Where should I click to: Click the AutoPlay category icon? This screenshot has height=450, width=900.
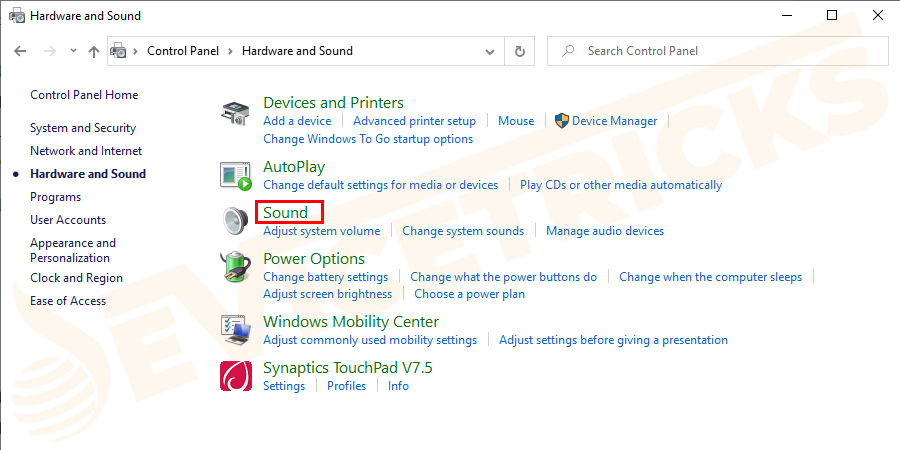tap(235, 176)
